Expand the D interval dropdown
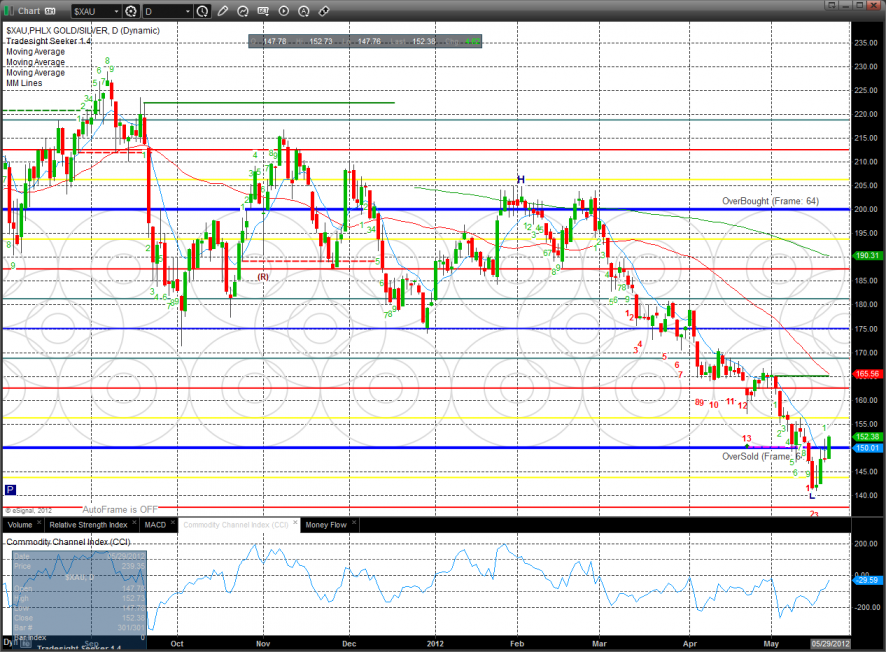Screen dimensions: 886x652 point(187,12)
